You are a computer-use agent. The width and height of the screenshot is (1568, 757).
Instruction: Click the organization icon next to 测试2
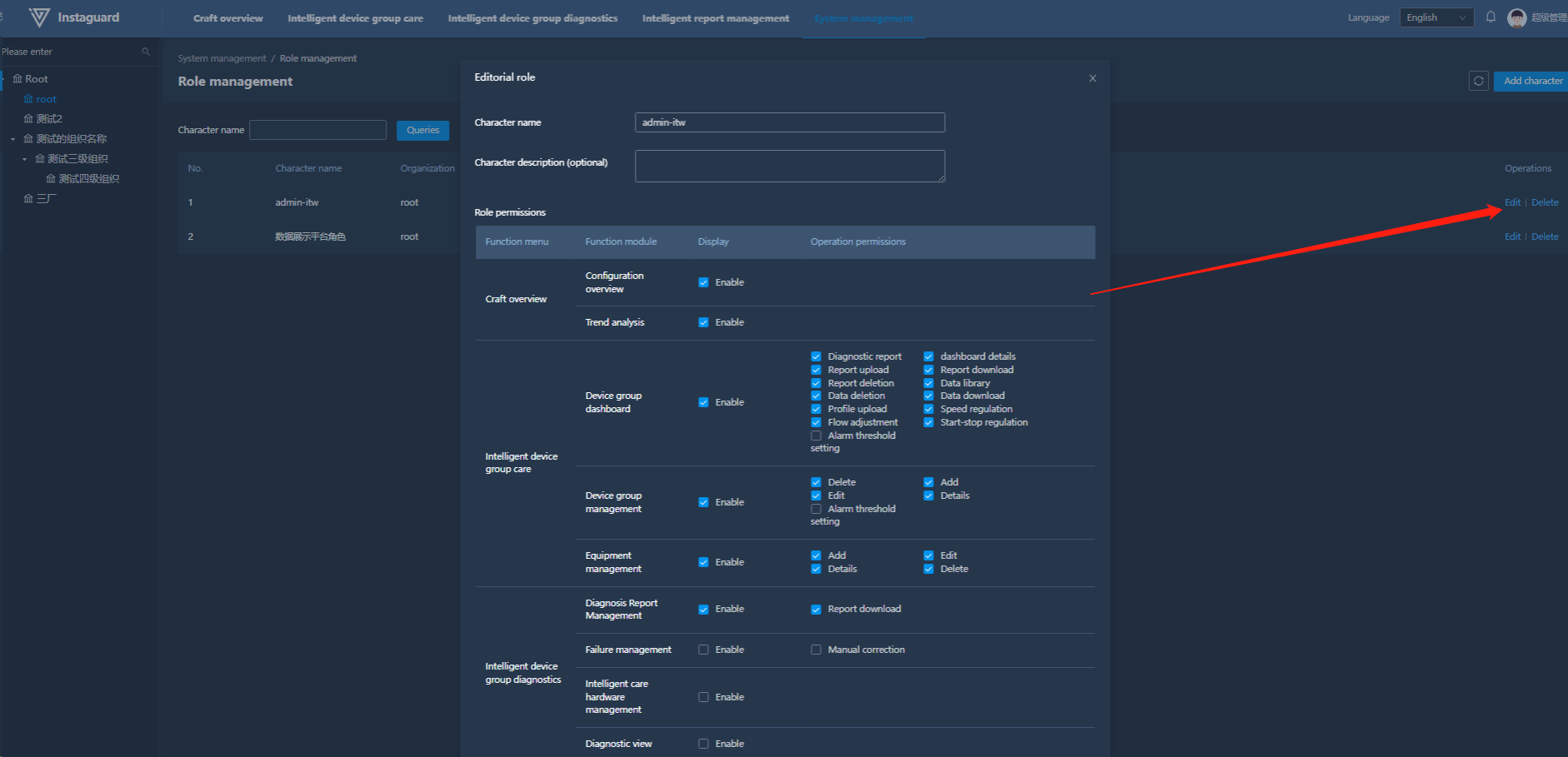pos(28,119)
